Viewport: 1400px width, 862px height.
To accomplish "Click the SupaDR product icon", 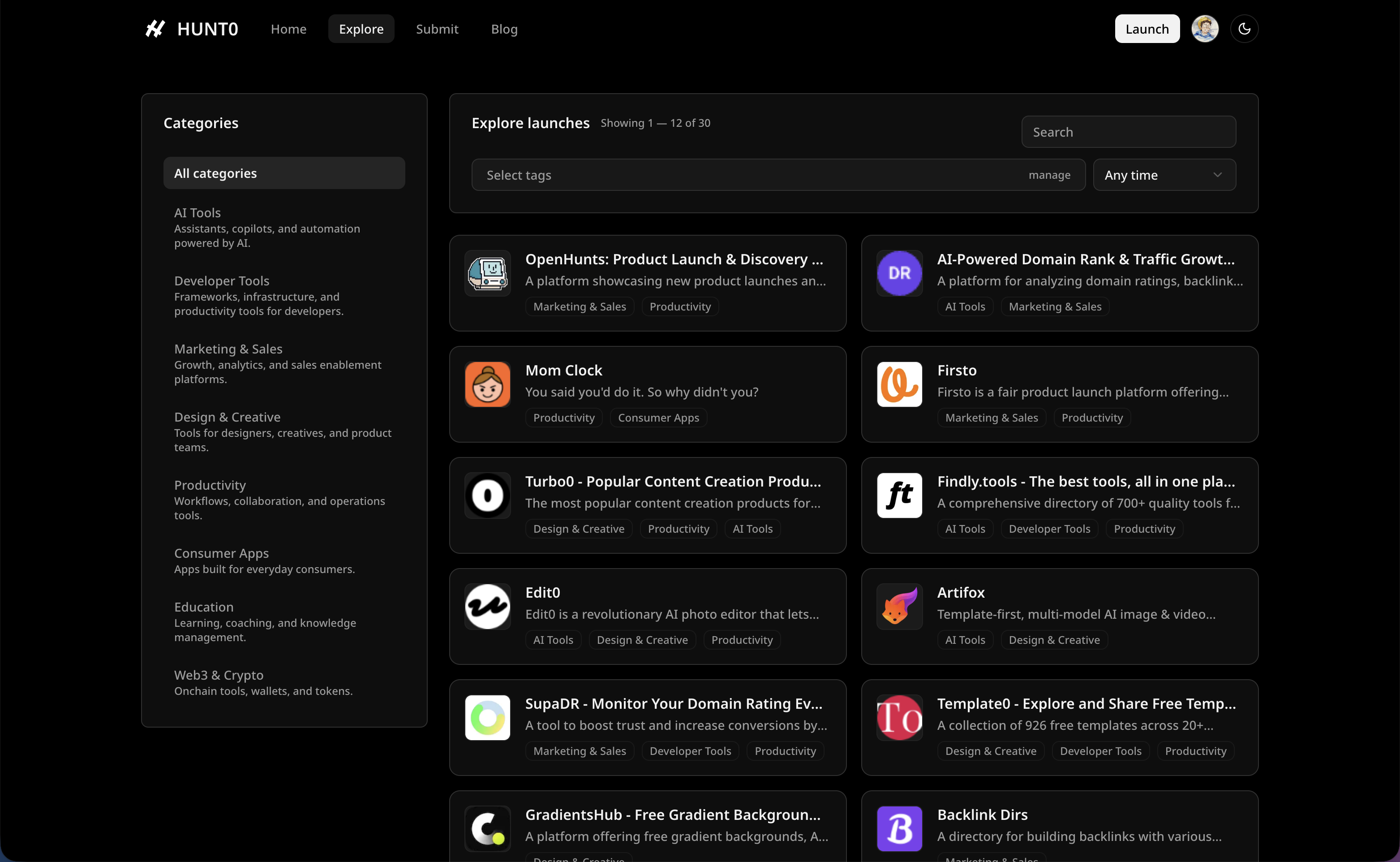I will point(487,718).
